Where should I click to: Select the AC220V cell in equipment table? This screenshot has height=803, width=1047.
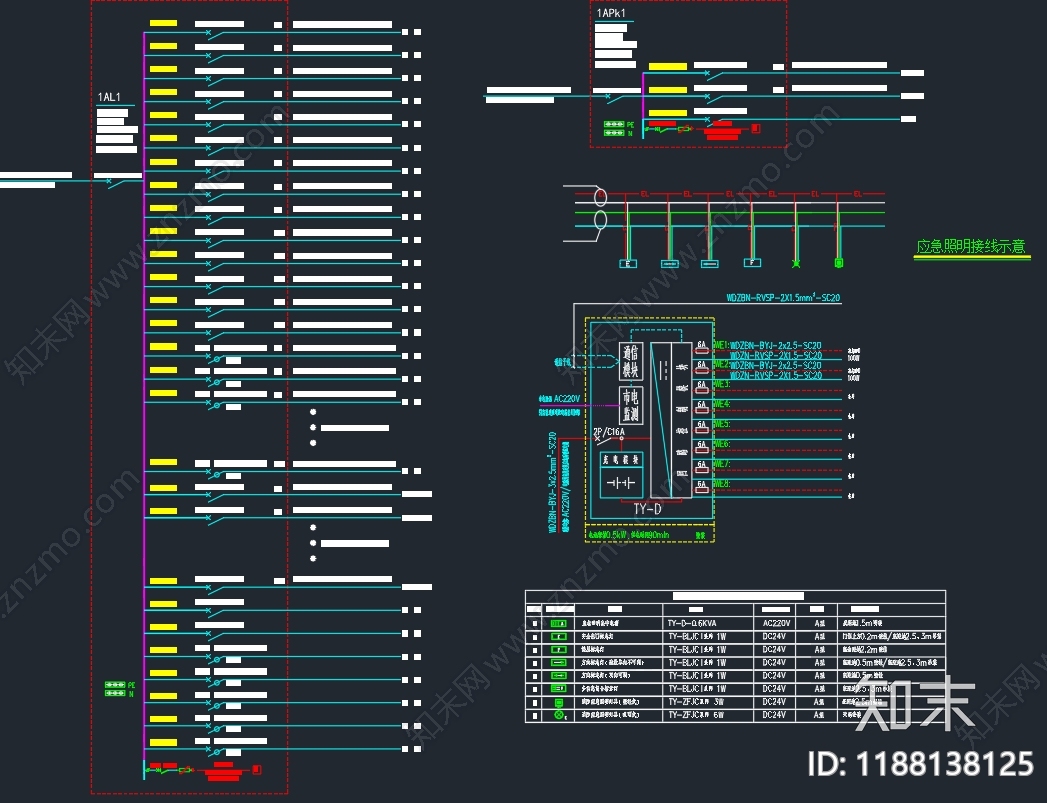tap(776, 623)
